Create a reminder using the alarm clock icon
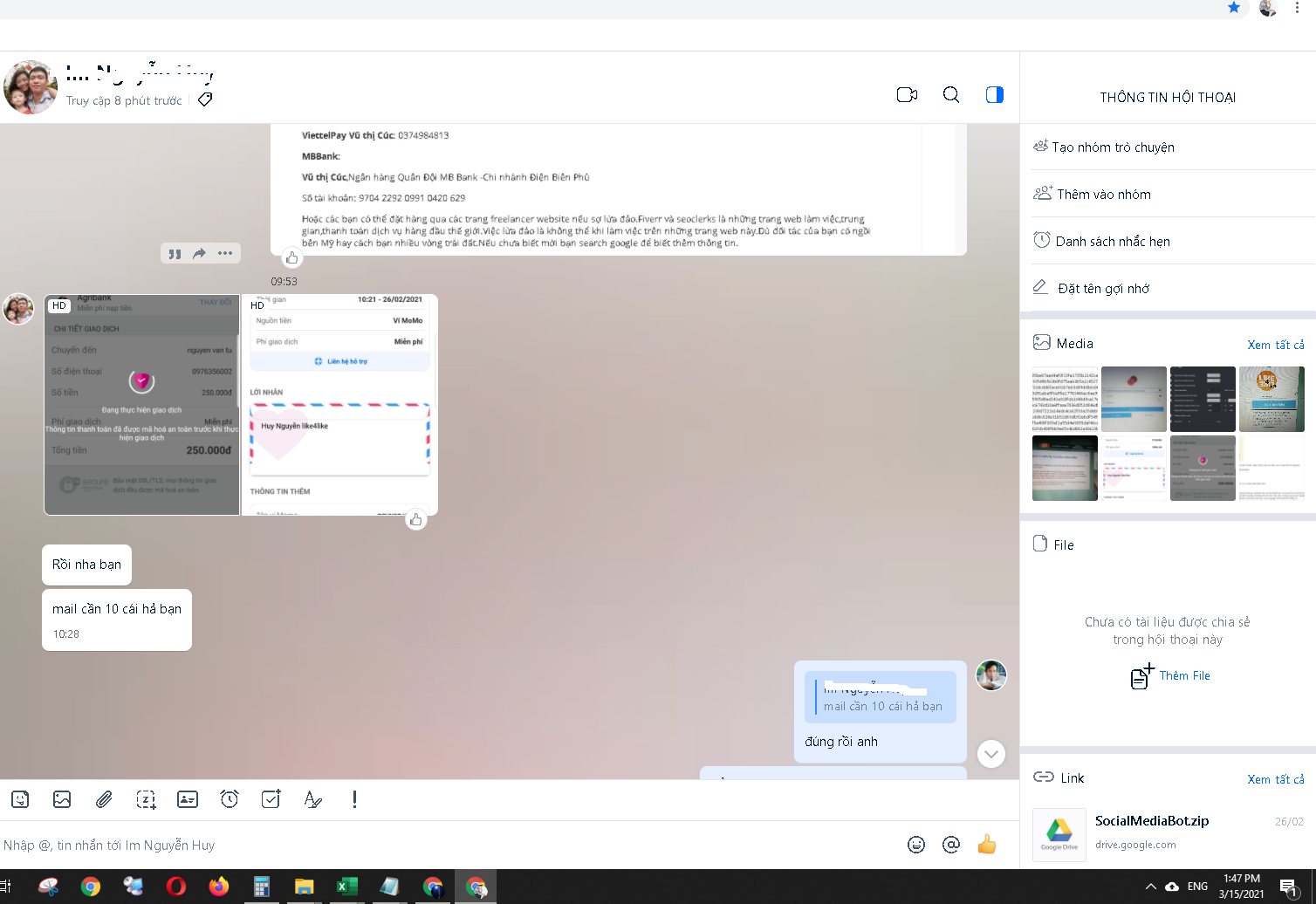The image size is (1316, 904). pos(230,799)
